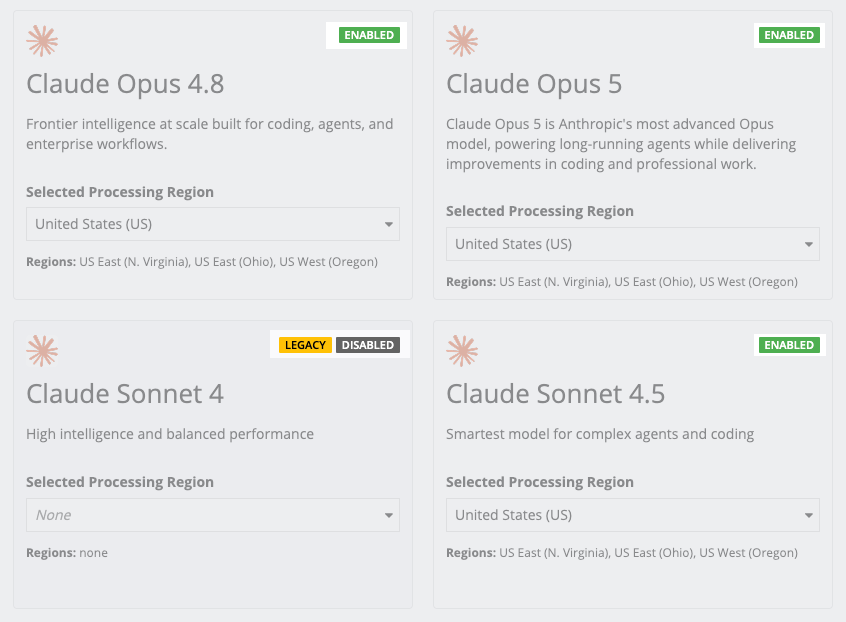Click the dropdown arrow in Claude Opus 5 region selector
This screenshot has height=622, width=846.
808,244
